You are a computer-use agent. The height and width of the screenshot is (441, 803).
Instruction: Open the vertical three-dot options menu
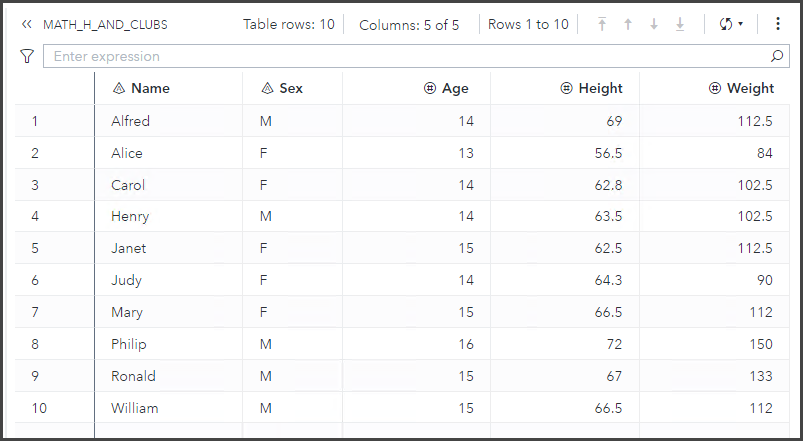click(778, 24)
